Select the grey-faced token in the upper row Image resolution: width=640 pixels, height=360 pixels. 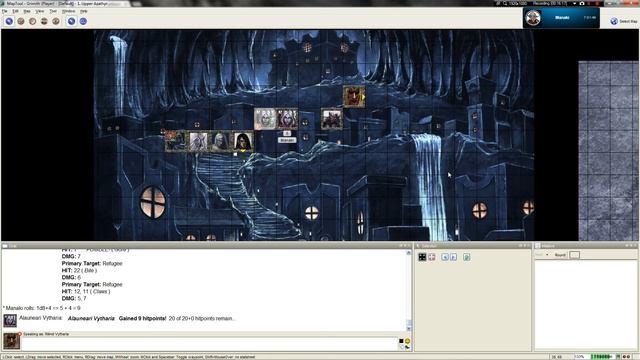point(265,119)
